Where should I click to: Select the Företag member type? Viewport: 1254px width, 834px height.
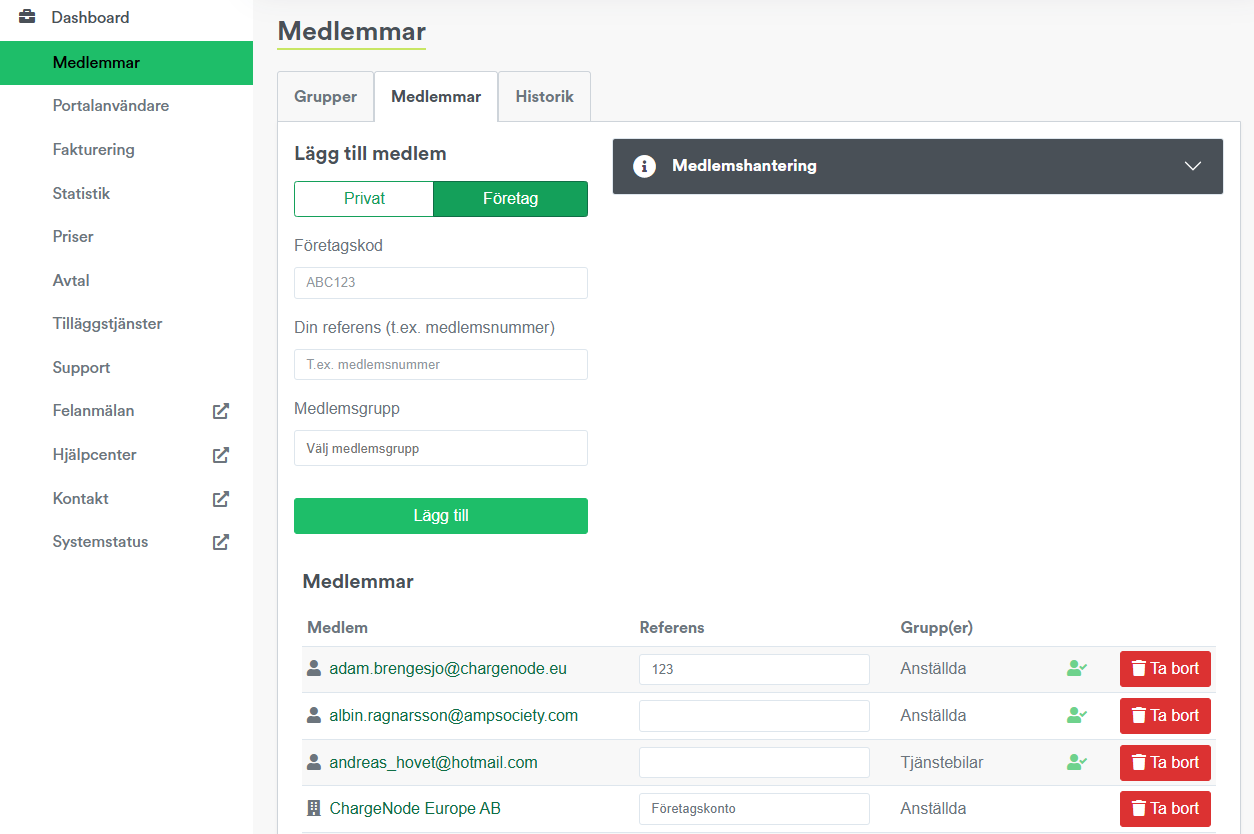click(510, 199)
